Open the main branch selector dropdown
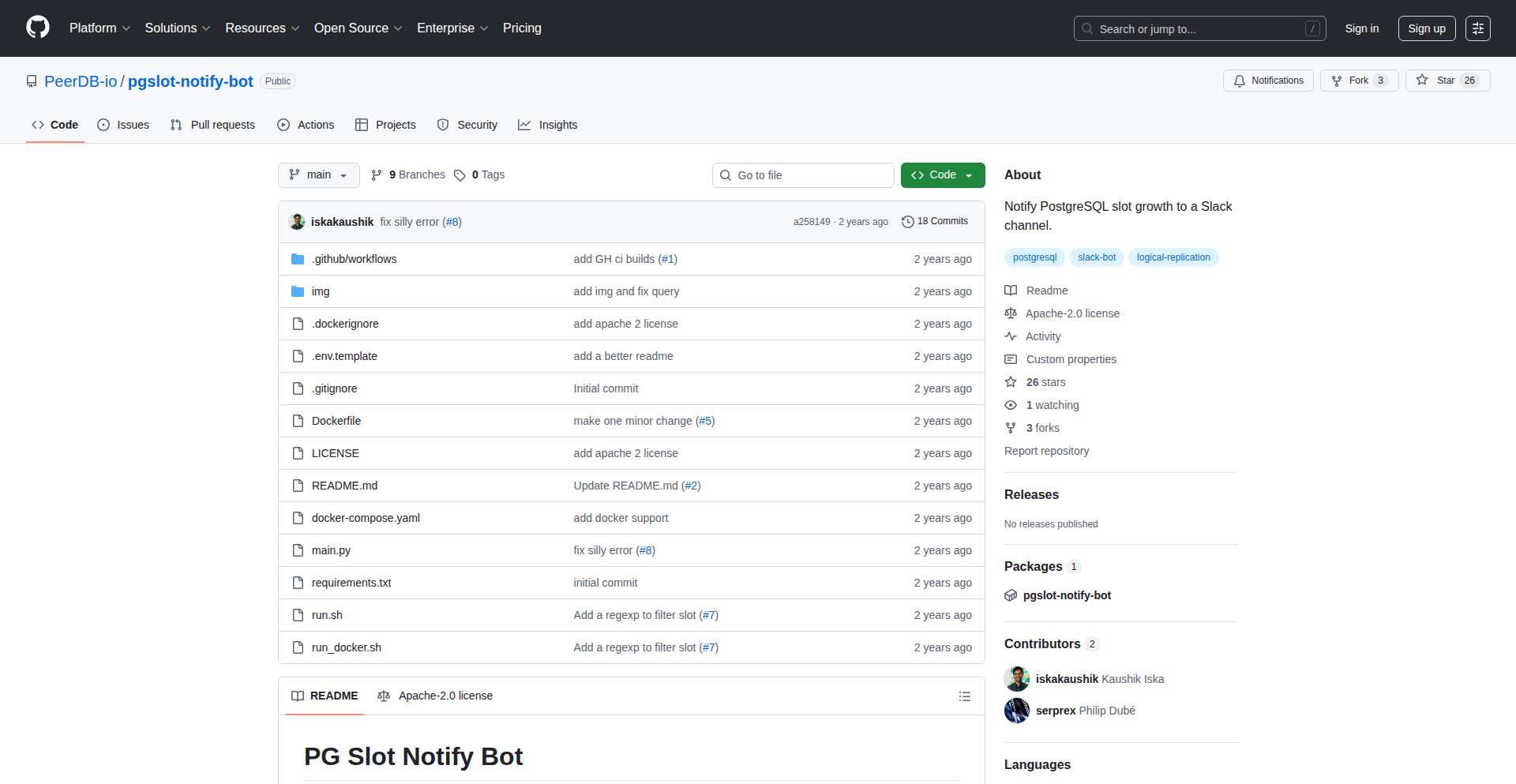 (x=318, y=174)
